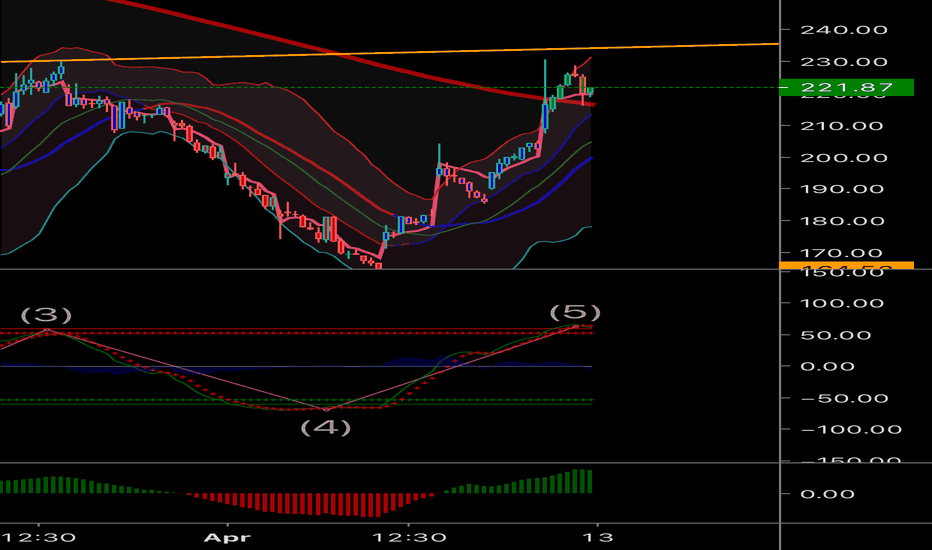This screenshot has height=550, width=932.
Task: Select the 230.00 price axis label
Action: click(844, 62)
